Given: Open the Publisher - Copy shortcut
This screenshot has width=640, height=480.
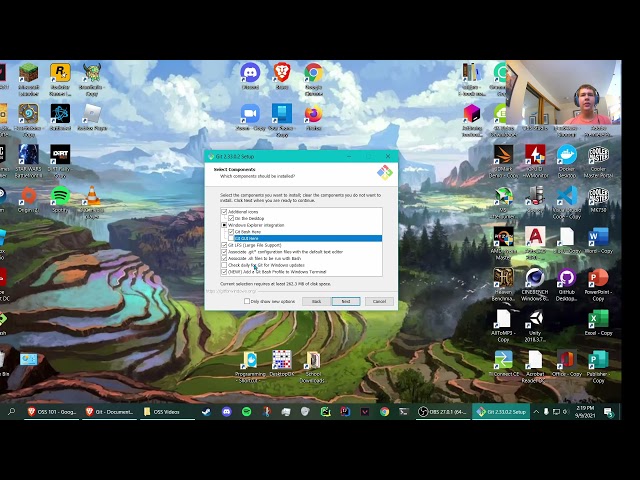Looking at the screenshot, I should (x=598, y=367).
